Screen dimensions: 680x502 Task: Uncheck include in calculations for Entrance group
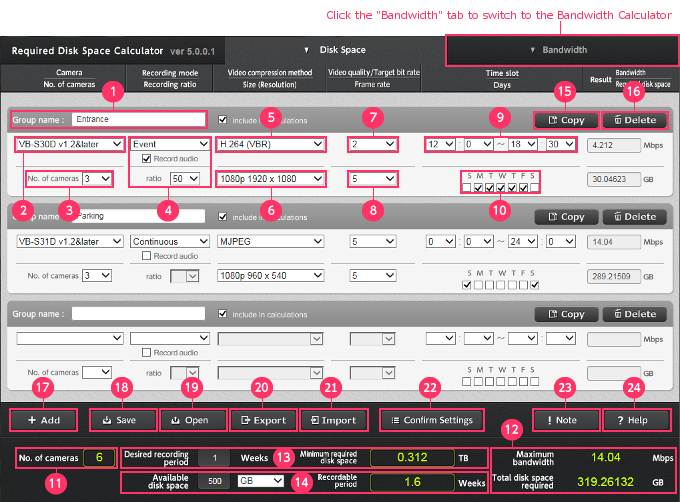[x=223, y=120]
